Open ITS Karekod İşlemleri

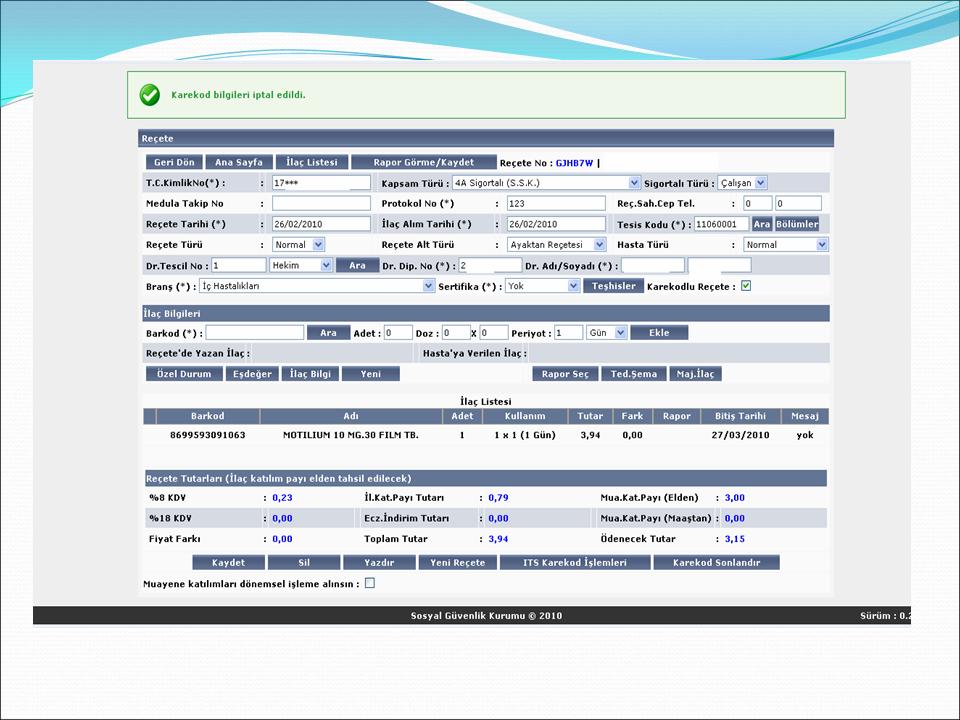(x=575, y=563)
